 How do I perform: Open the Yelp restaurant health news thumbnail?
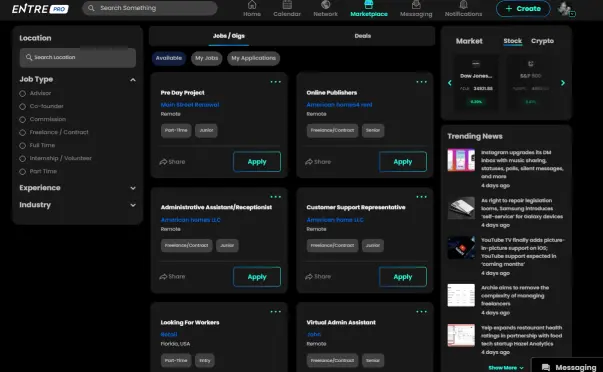[461, 335]
